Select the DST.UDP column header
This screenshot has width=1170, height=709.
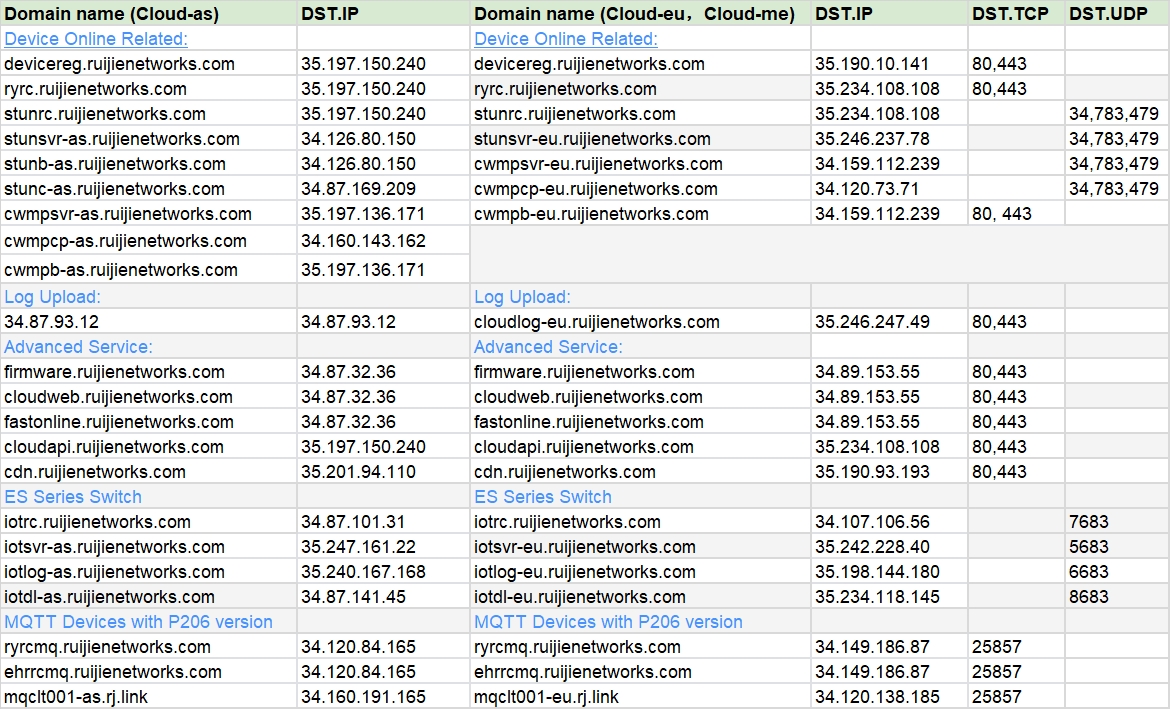pyautogui.click(x=1107, y=14)
